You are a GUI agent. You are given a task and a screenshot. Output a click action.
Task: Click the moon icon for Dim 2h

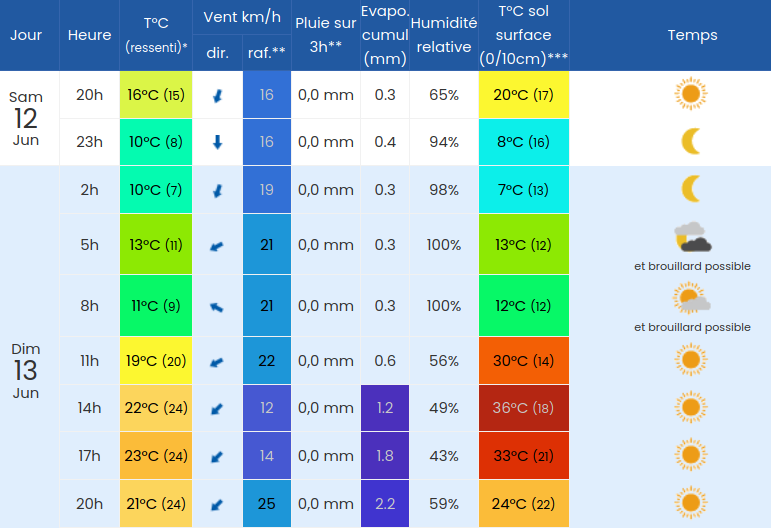[691, 189]
